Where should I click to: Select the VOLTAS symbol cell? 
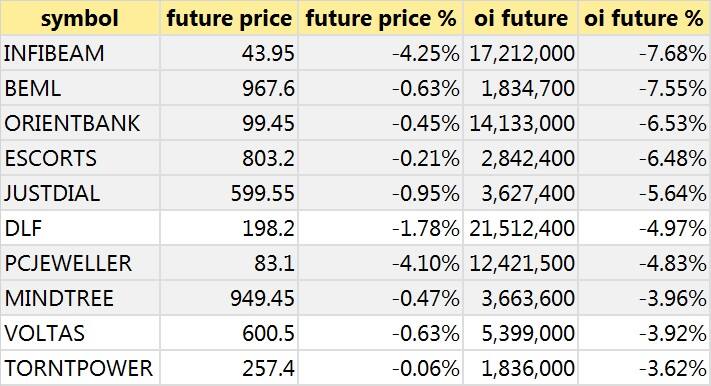pyautogui.click(x=80, y=333)
